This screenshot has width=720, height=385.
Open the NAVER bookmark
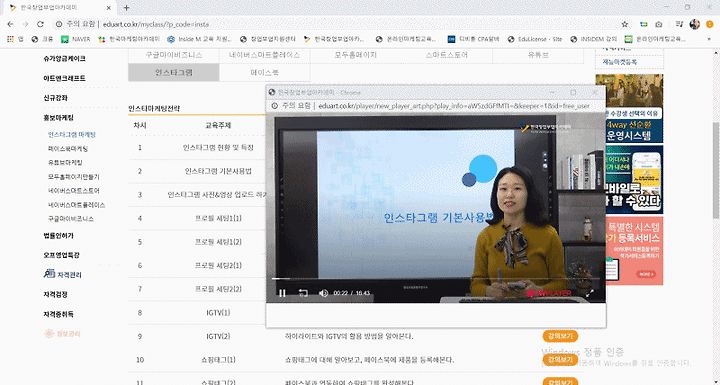point(76,40)
